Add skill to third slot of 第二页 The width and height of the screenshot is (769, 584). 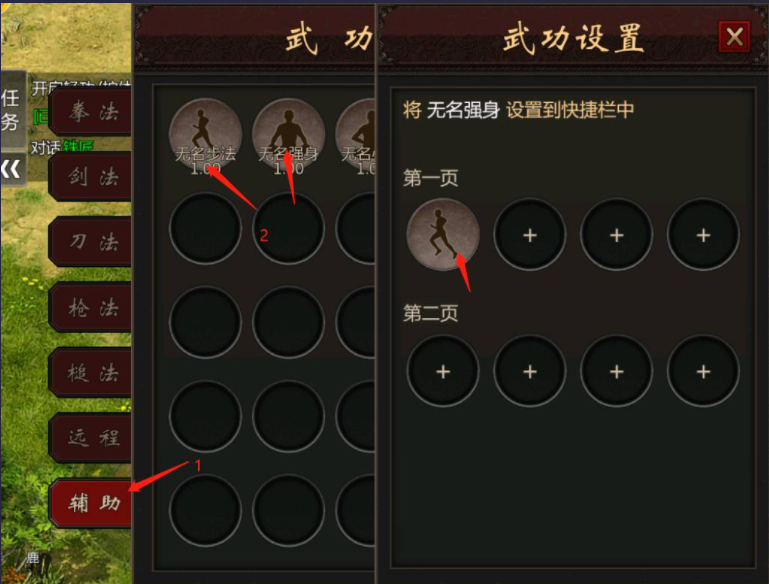point(616,371)
